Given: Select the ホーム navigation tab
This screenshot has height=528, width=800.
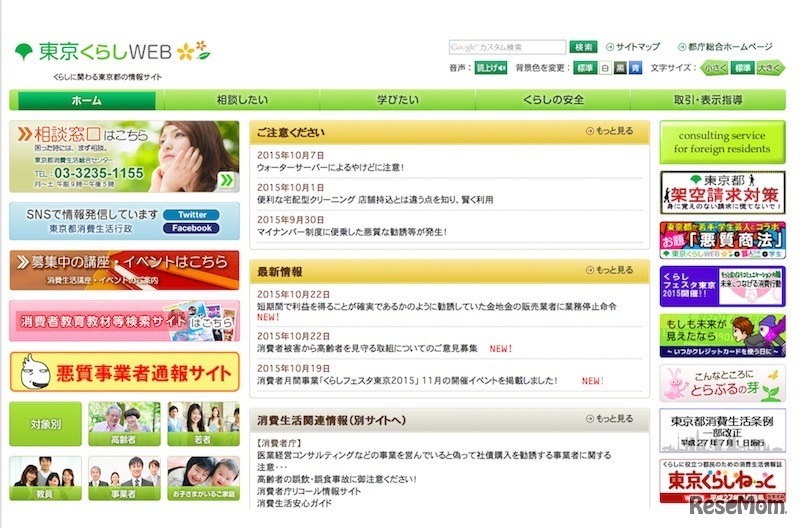Looking at the screenshot, I should (x=86, y=100).
